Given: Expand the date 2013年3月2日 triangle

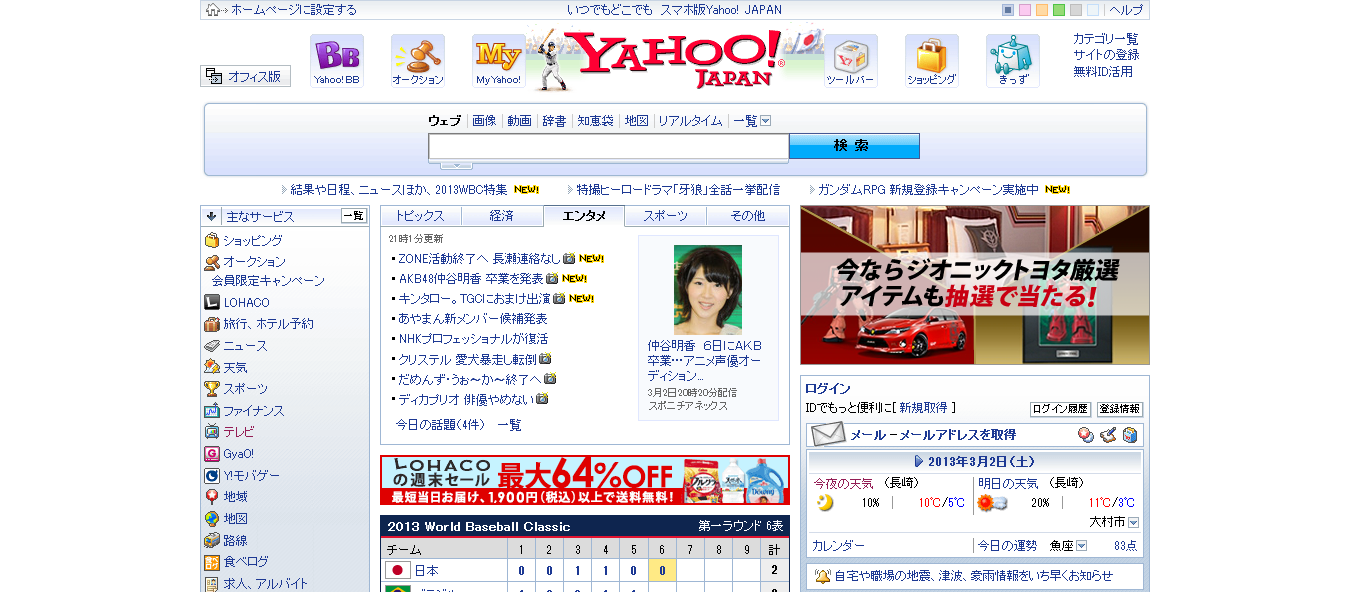Looking at the screenshot, I should click(918, 462).
